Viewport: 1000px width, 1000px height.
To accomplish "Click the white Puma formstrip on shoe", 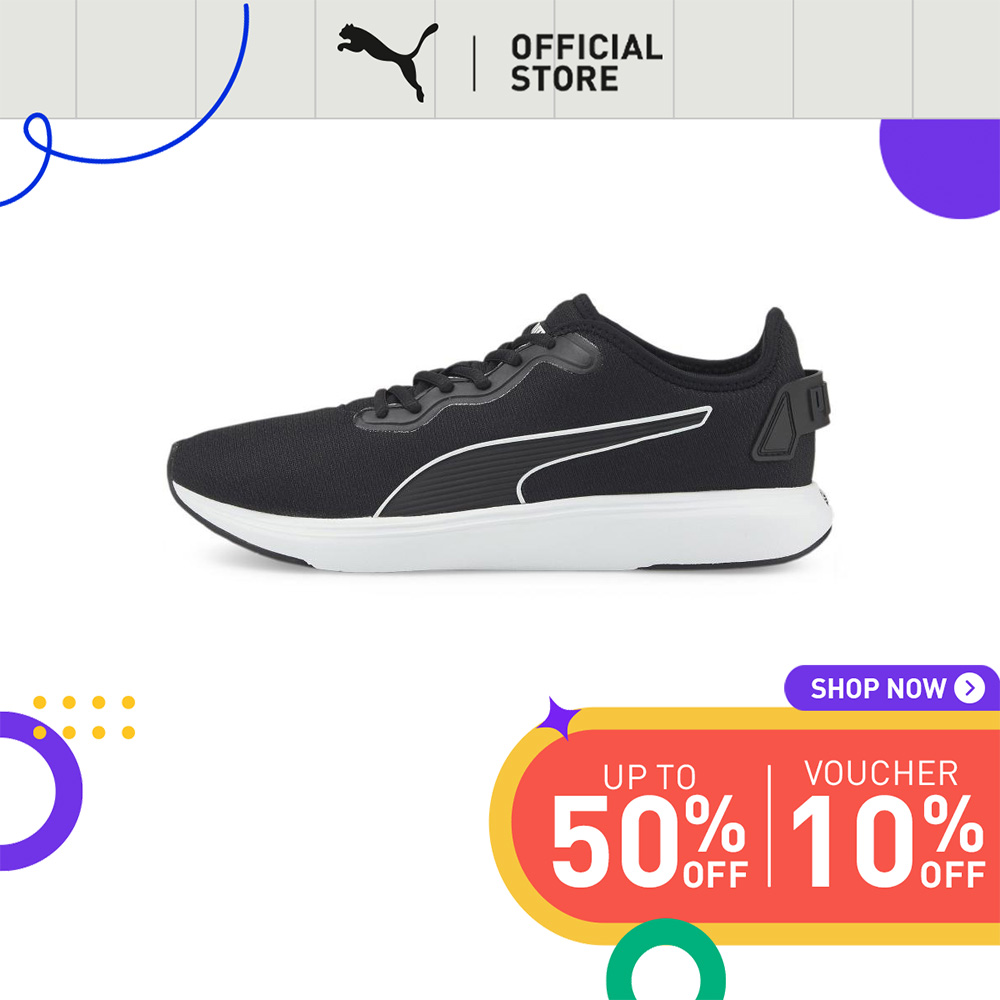I will pos(543,461).
